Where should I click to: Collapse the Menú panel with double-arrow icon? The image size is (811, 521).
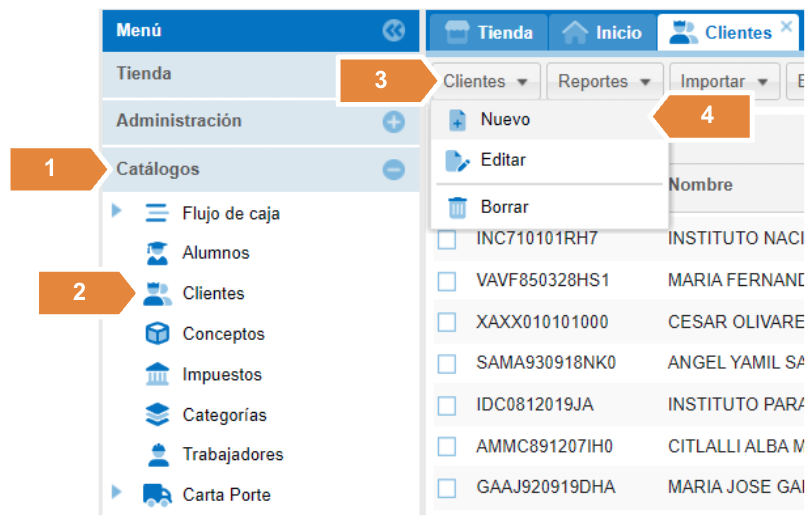click(x=394, y=31)
